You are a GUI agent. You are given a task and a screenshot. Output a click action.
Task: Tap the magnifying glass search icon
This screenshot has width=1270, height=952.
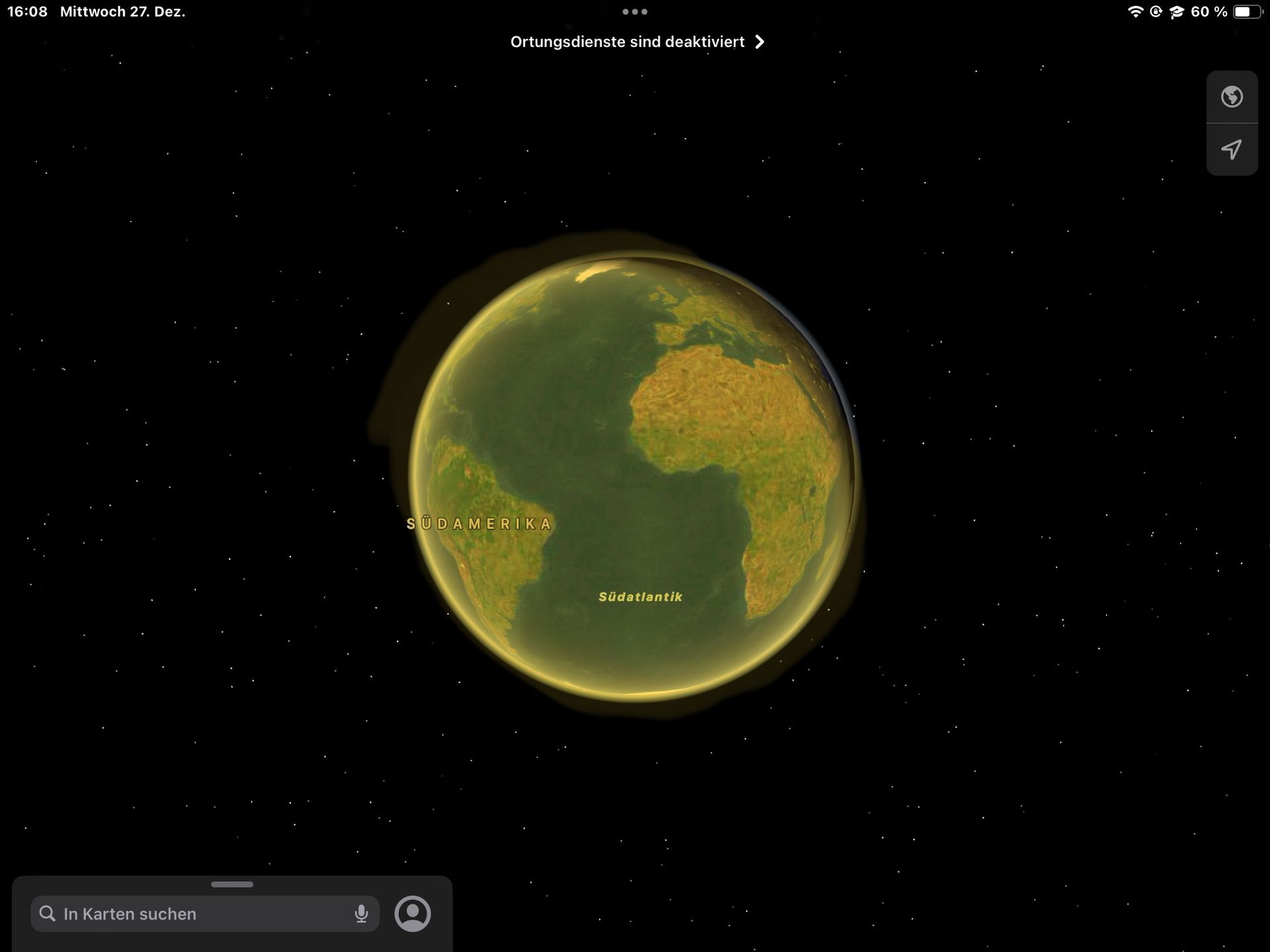pos(48,914)
